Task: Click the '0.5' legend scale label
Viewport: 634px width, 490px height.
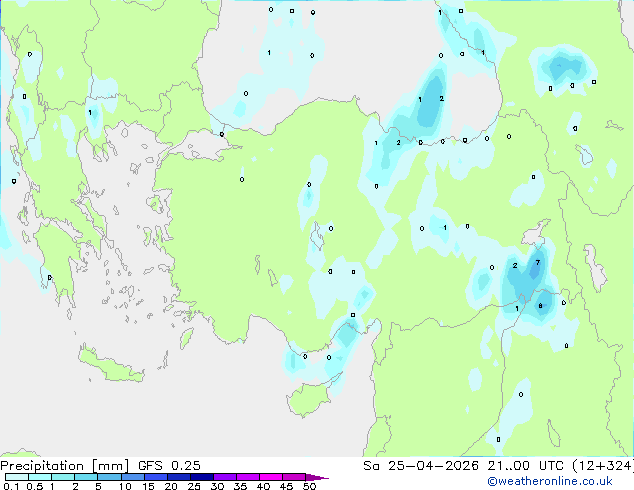Action: [x=34, y=486]
